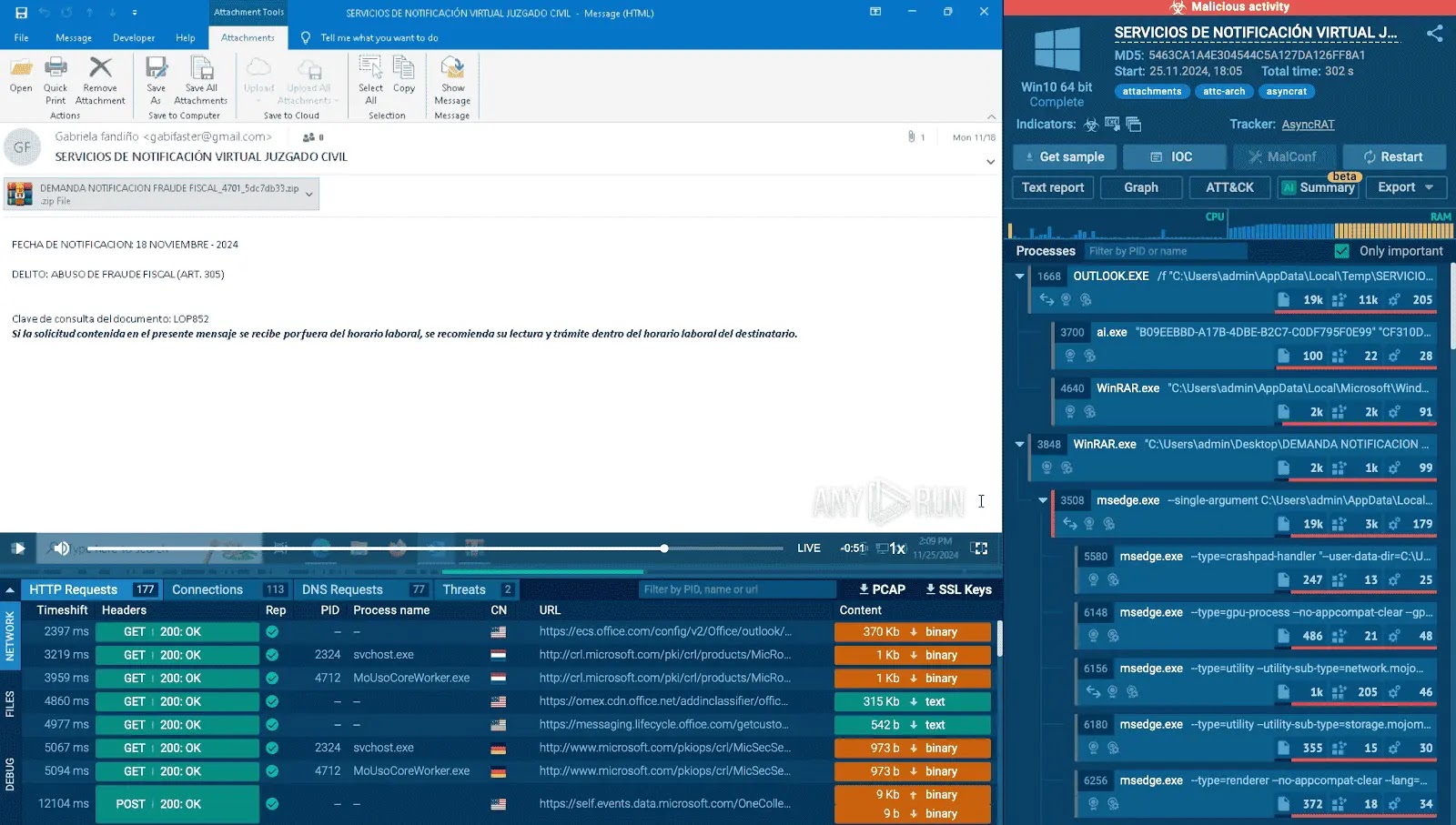Open network connections icon under OUTLOOK.EXE process
This screenshot has height=825, width=1456.
(x=1046, y=299)
